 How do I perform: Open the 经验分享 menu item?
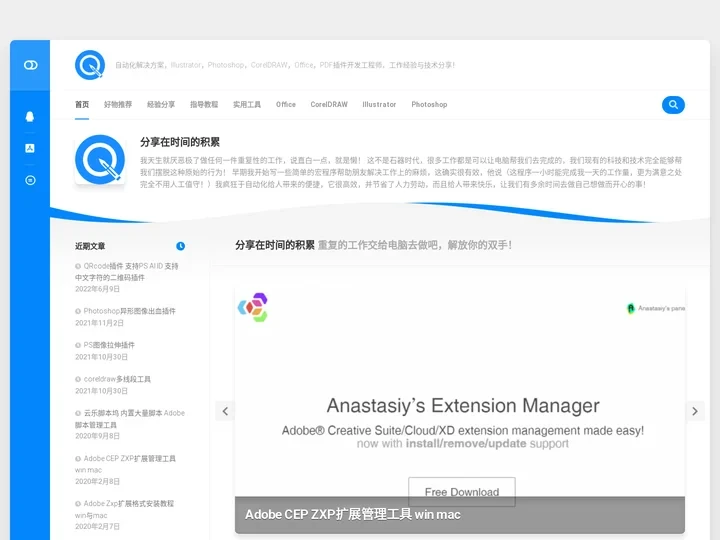click(161, 105)
